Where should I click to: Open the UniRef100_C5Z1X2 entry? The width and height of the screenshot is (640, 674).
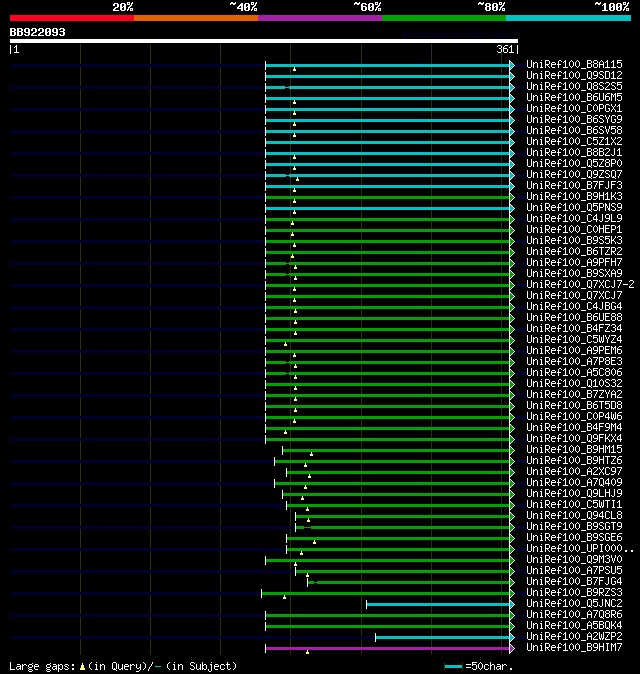(x=574, y=141)
